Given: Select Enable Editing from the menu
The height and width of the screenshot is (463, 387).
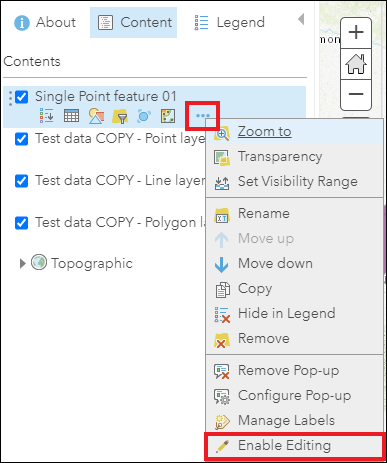Looking at the screenshot, I should point(294,446).
